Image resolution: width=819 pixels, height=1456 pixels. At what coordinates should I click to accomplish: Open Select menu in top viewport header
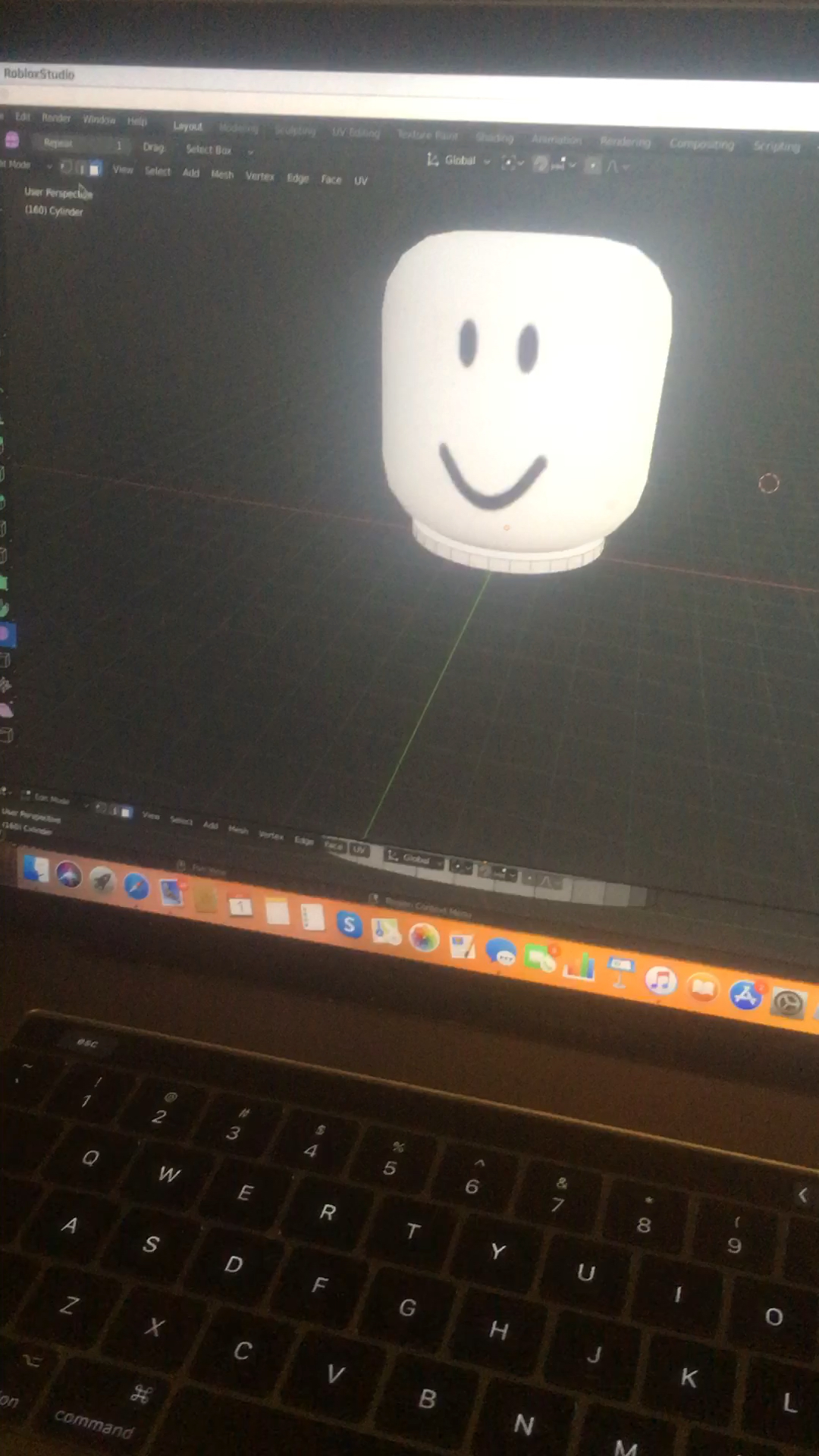pos(158,171)
